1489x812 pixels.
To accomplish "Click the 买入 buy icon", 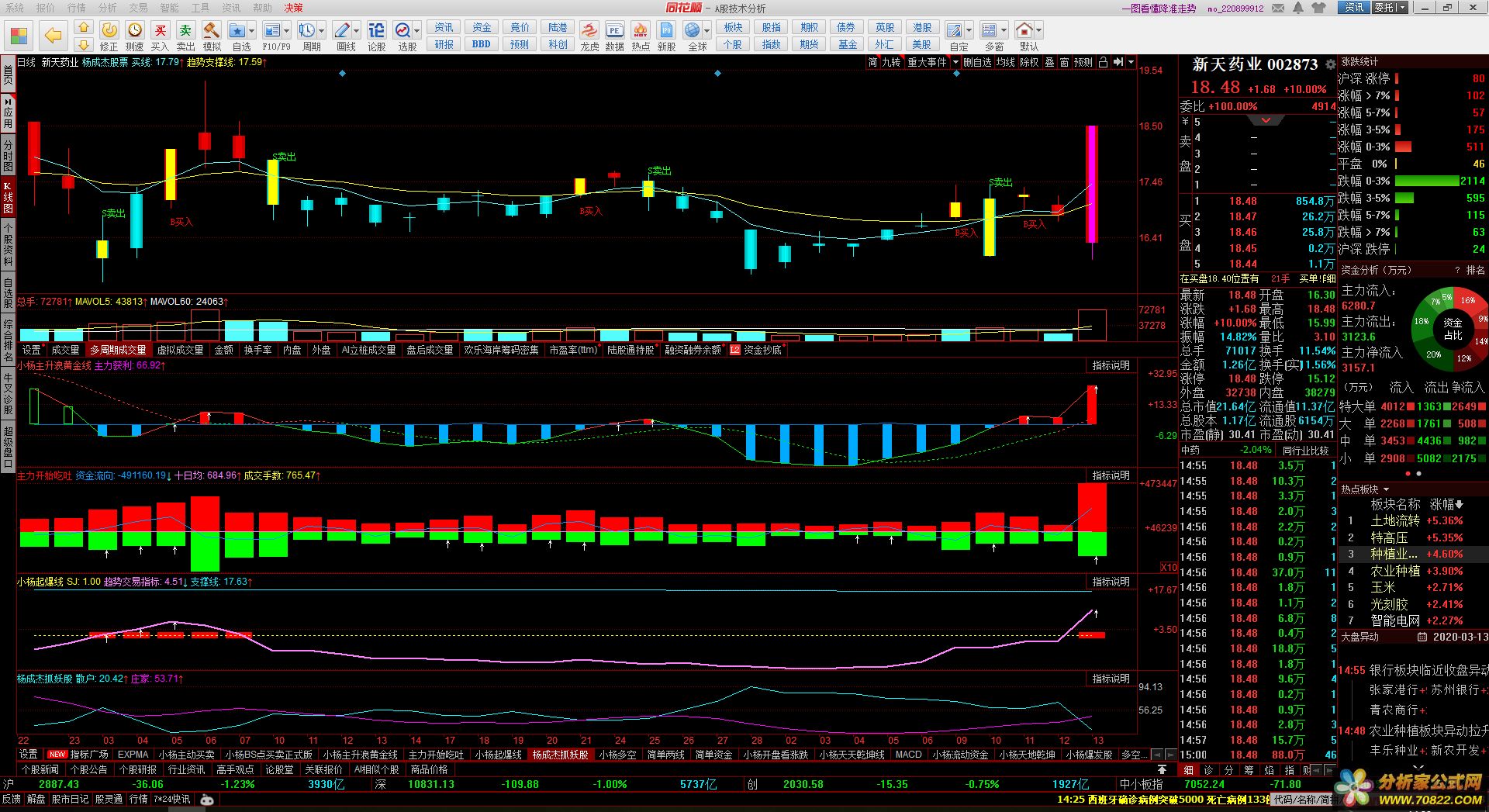I will click(x=161, y=30).
